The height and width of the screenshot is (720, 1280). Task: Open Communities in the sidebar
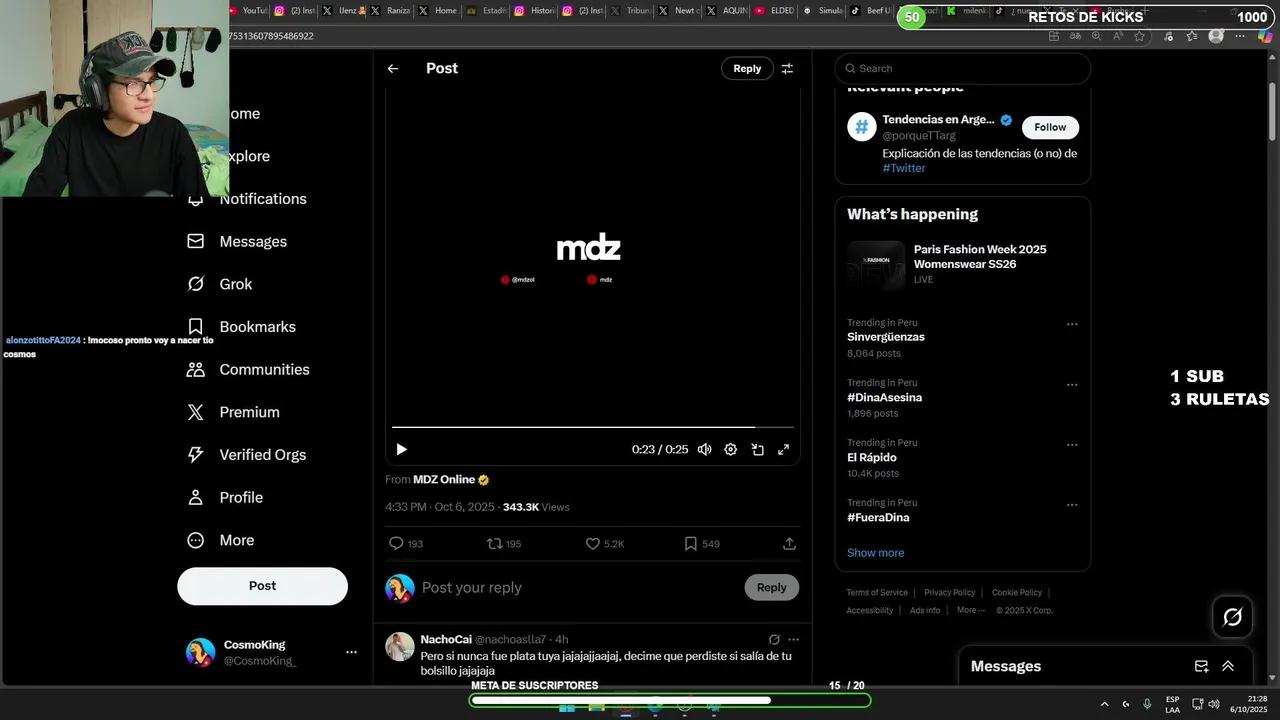tap(248, 370)
